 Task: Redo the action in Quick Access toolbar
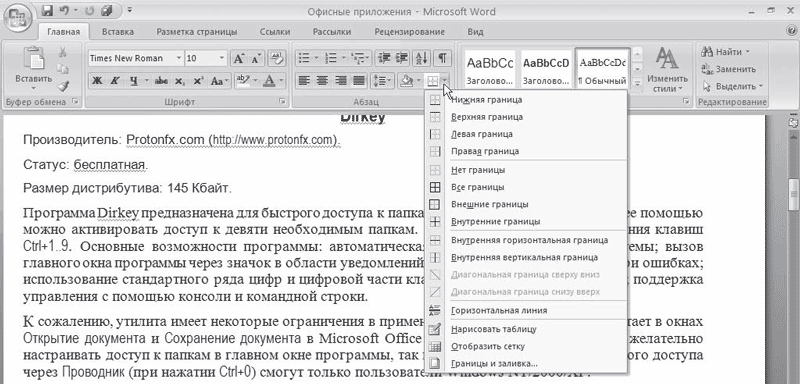(90, 10)
